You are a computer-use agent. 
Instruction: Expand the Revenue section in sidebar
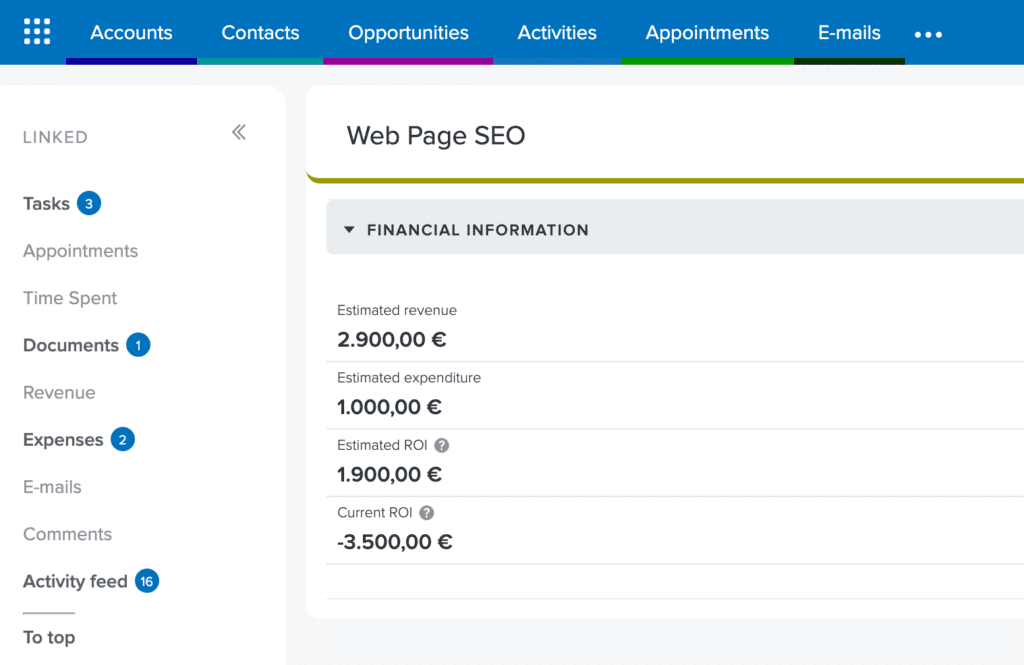(x=59, y=392)
